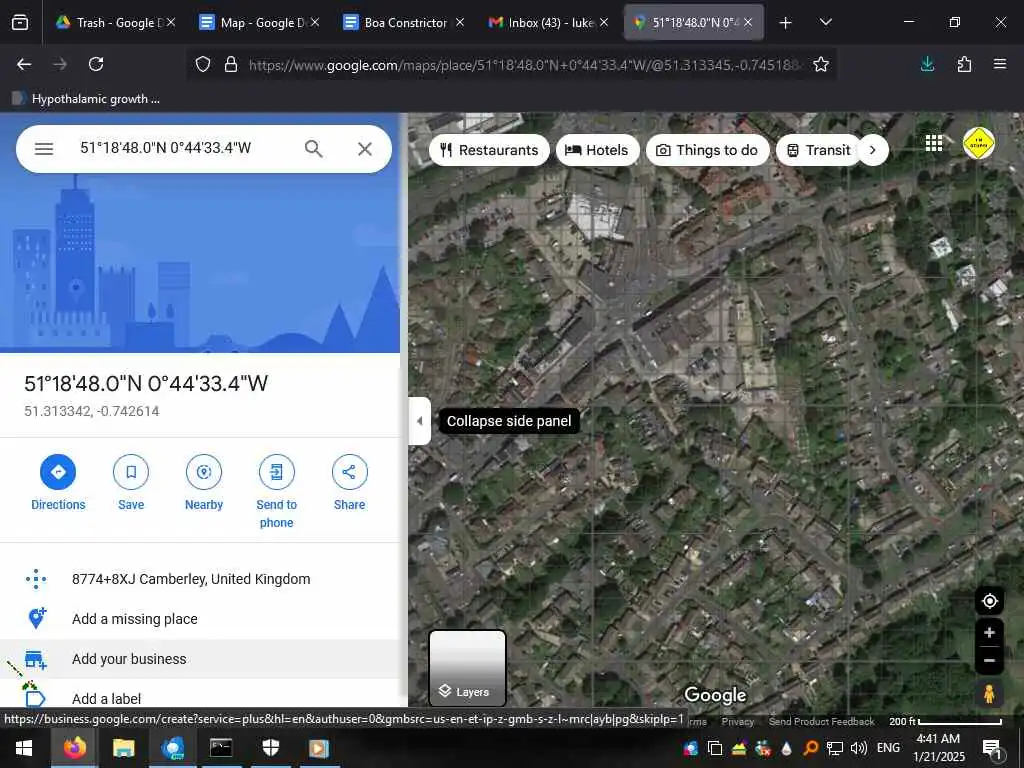The height and width of the screenshot is (768, 1024).
Task: Filter map by Restaurants
Action: (489, 150)
